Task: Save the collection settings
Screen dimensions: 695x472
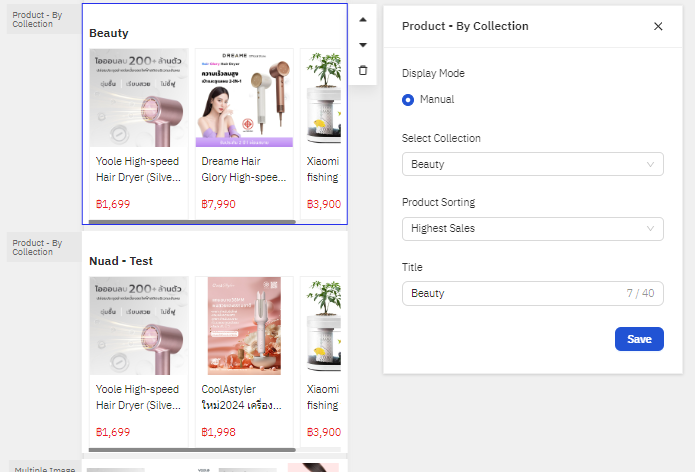Action: [x=639, y=339]
